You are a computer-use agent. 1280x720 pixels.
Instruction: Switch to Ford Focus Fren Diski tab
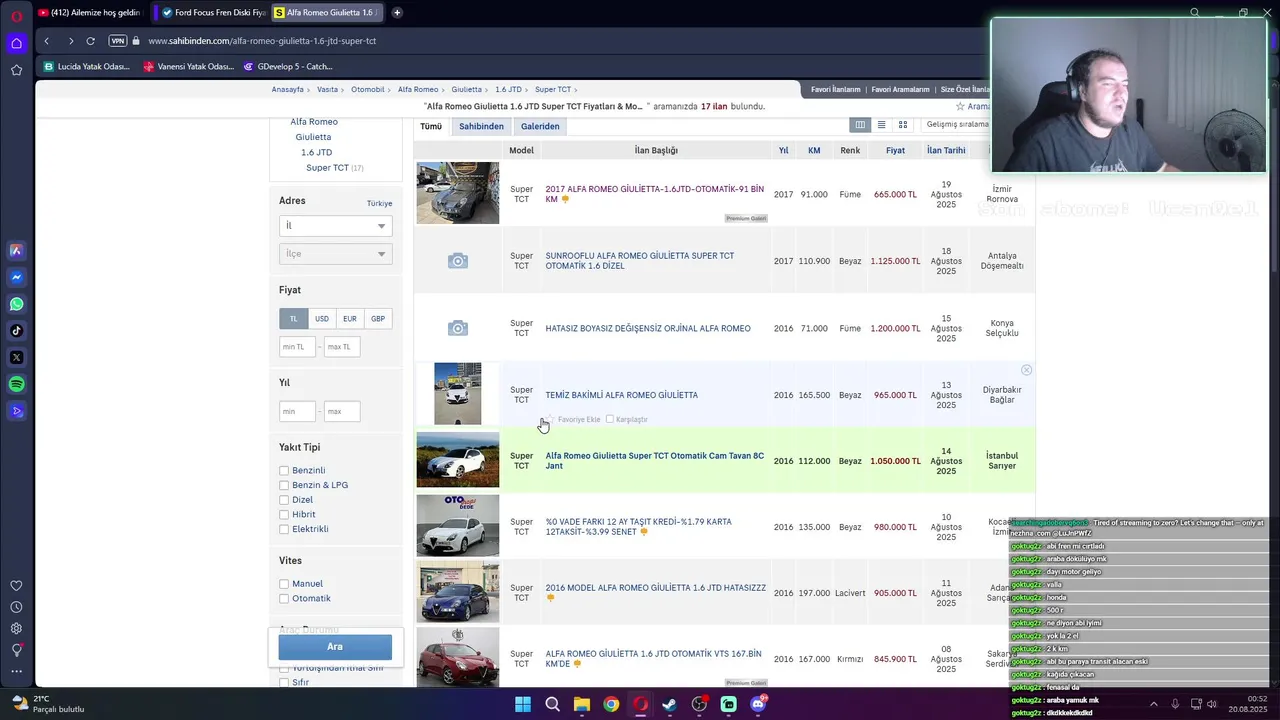tap(212, 13)
